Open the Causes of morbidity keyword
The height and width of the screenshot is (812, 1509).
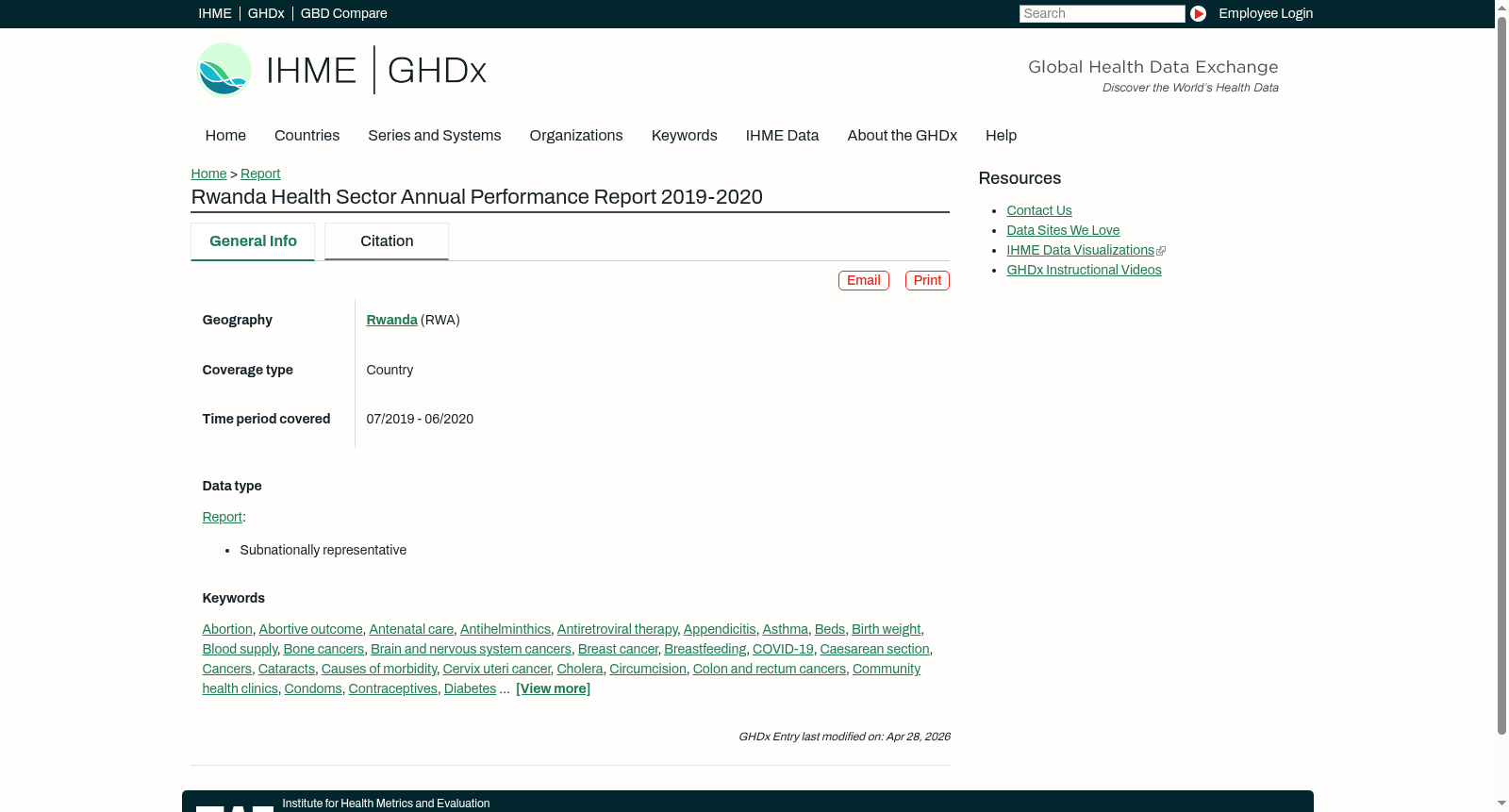379,669
